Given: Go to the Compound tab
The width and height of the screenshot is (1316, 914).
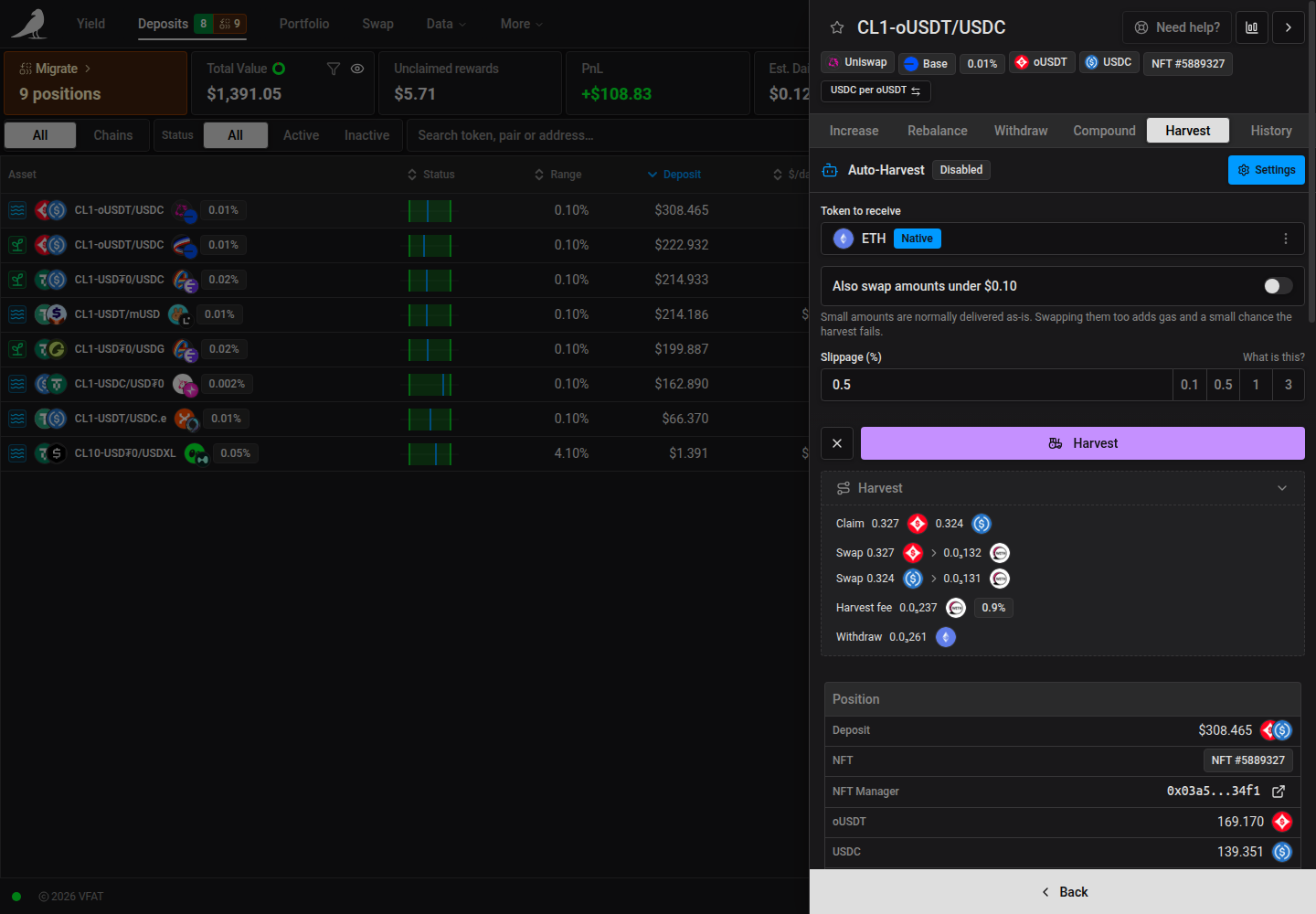Looking at the screenshot, I should pos(1104,131).
